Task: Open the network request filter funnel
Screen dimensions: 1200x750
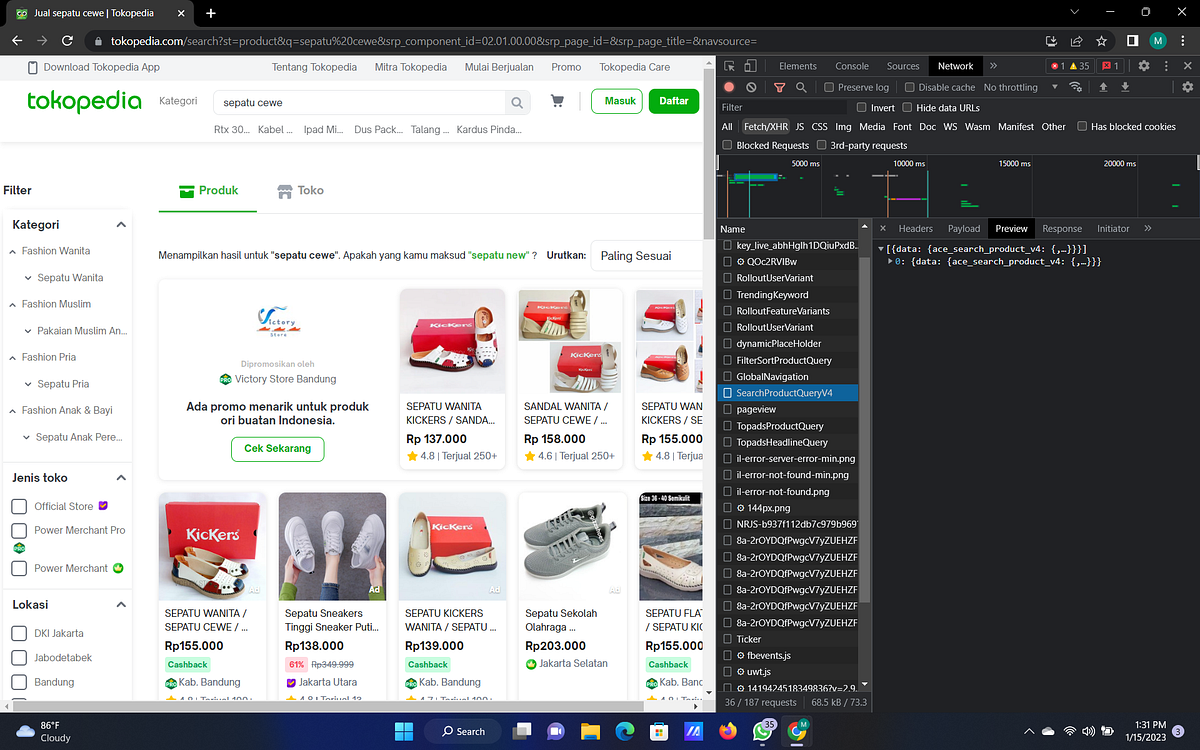Action: click(x=779, y=87)
